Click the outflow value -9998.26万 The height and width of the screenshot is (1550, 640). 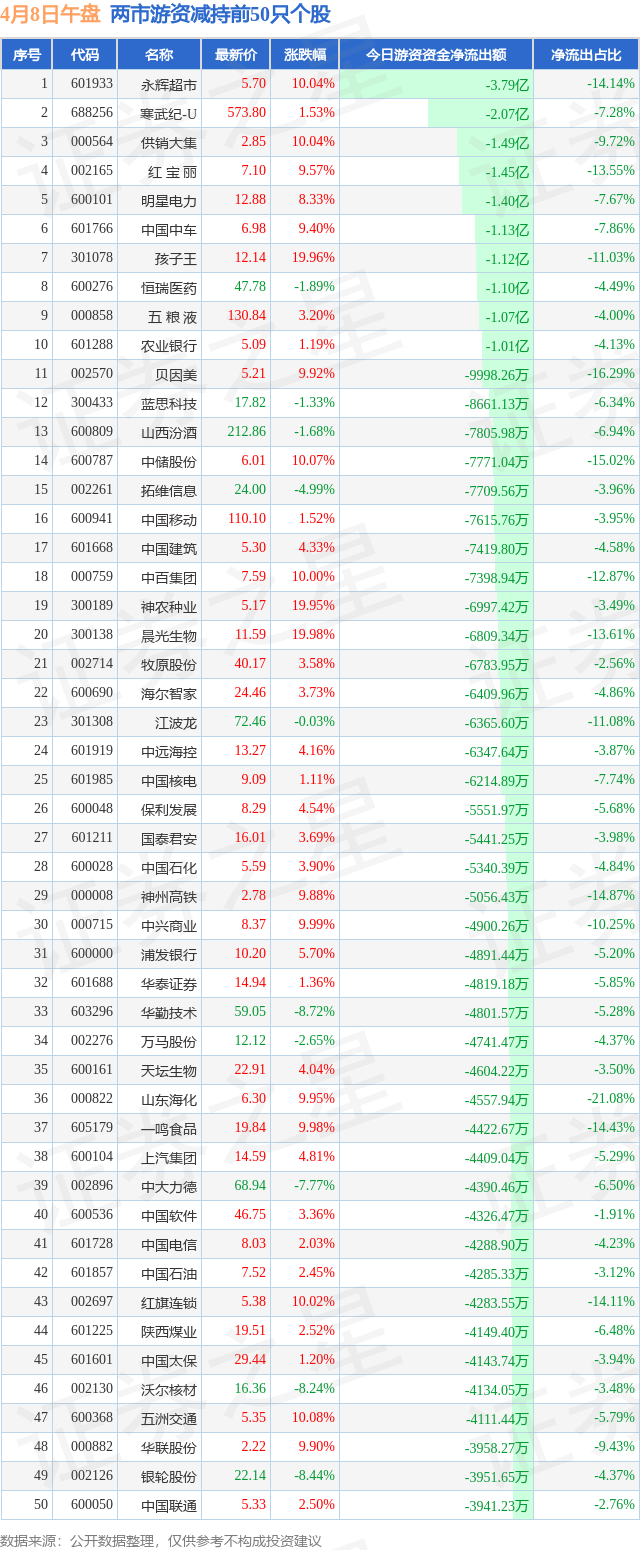click(x=497, y=375)
